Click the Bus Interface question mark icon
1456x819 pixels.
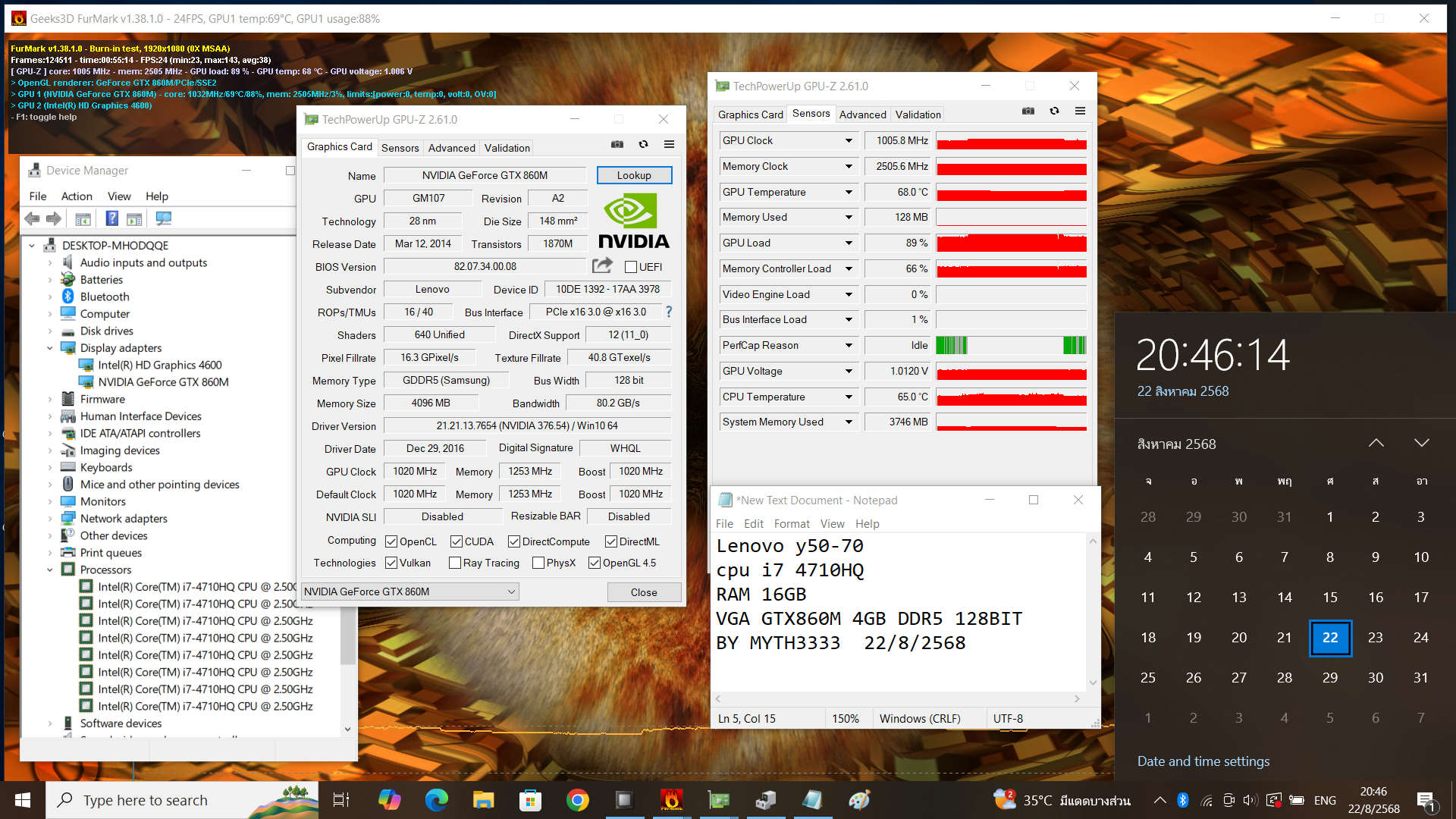[x=669, y=312]
